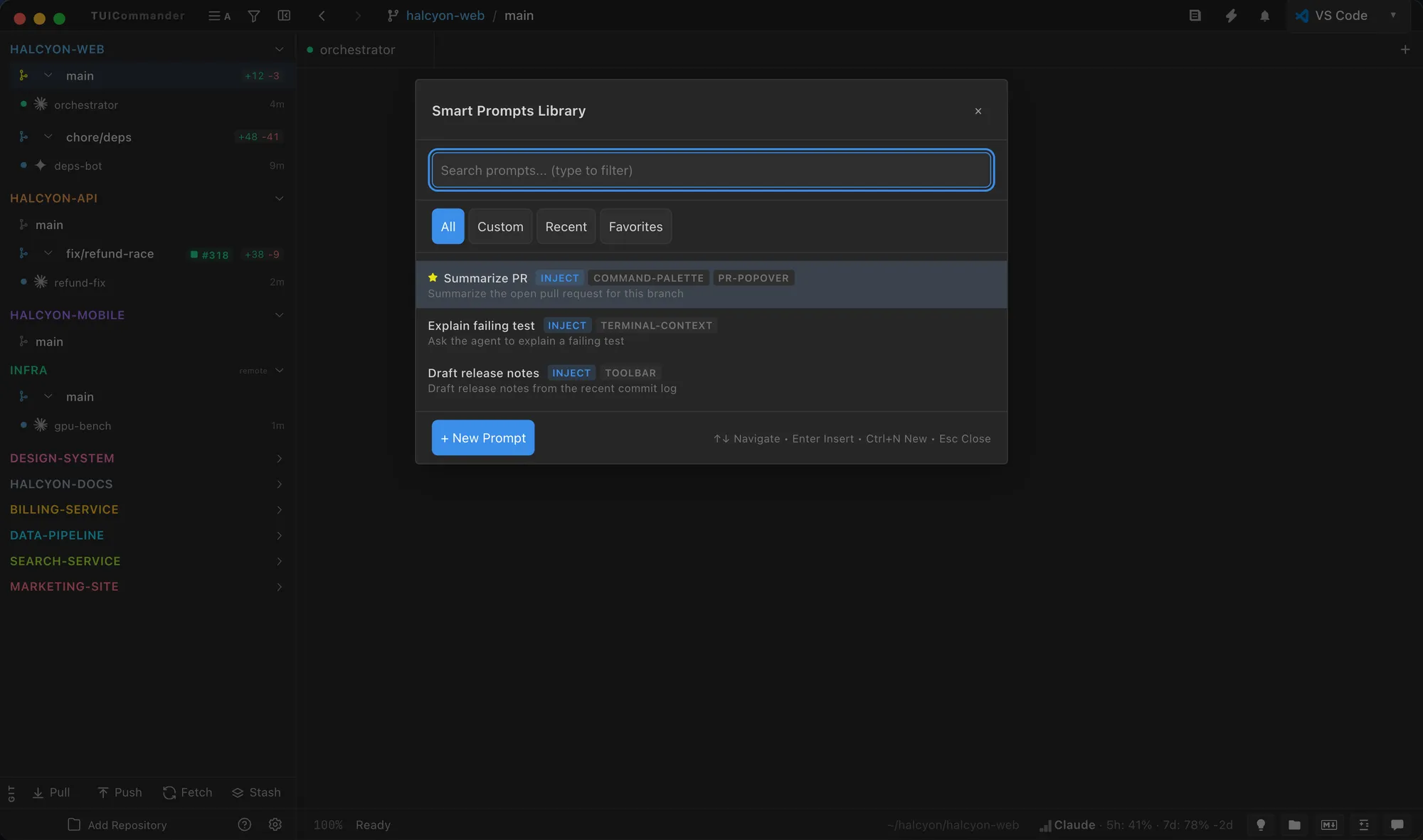Screen dimensions: 1423x840
Task: Open pull request #318 badge
Action: click(x=209, y=255)
